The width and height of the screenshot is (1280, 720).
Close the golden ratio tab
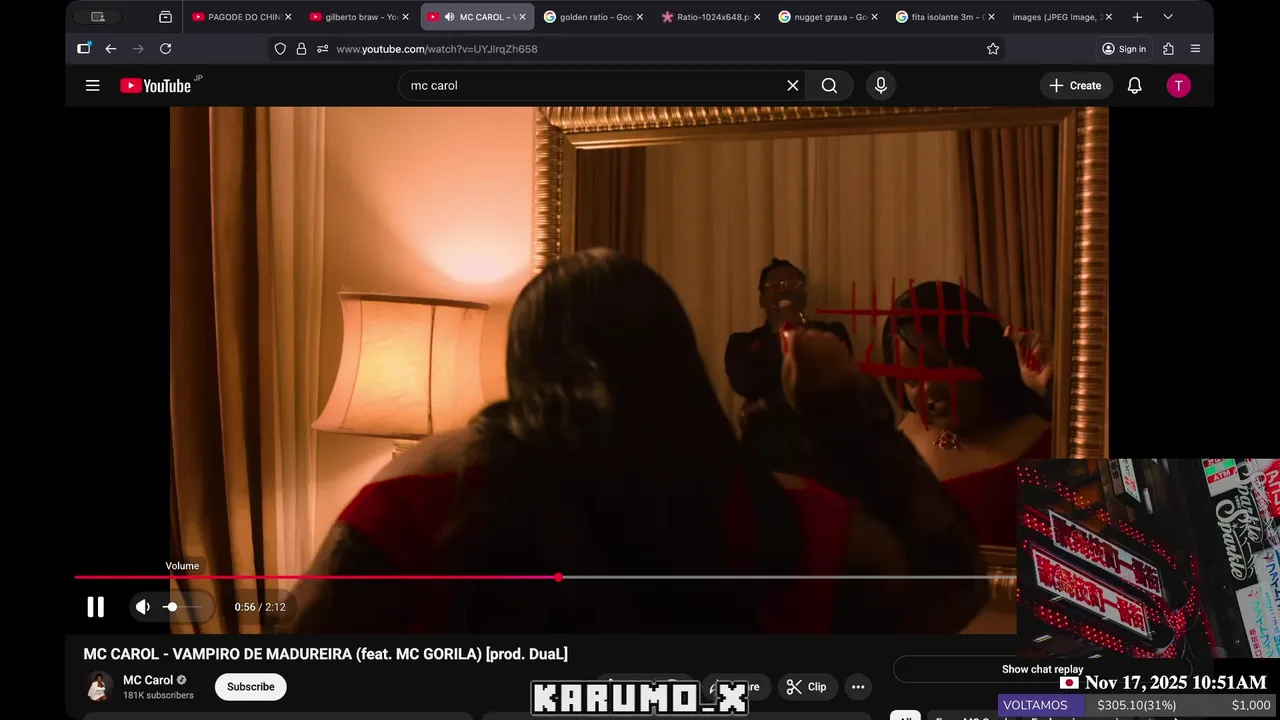click(x=639, y=17)
